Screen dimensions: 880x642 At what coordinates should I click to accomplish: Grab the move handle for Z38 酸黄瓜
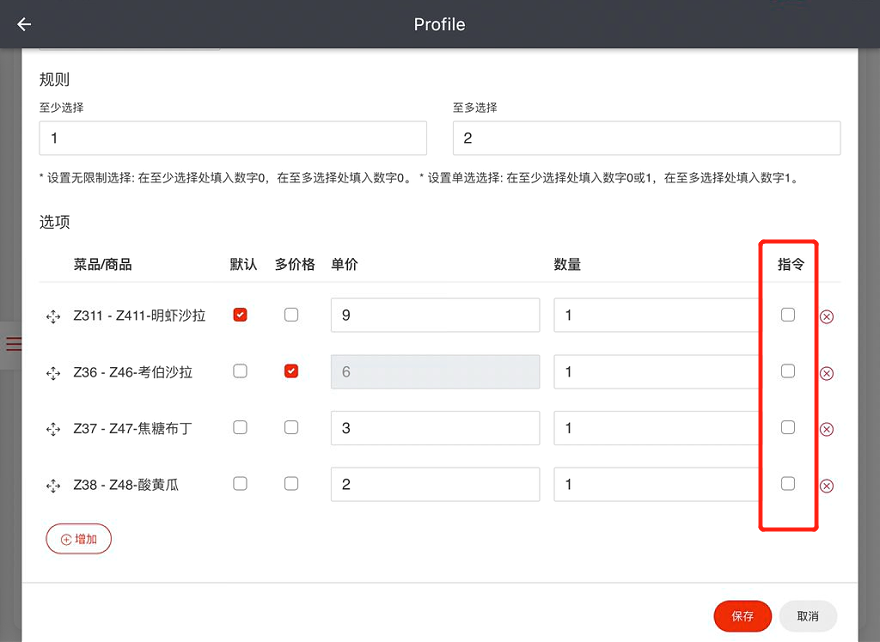point(53,485)
